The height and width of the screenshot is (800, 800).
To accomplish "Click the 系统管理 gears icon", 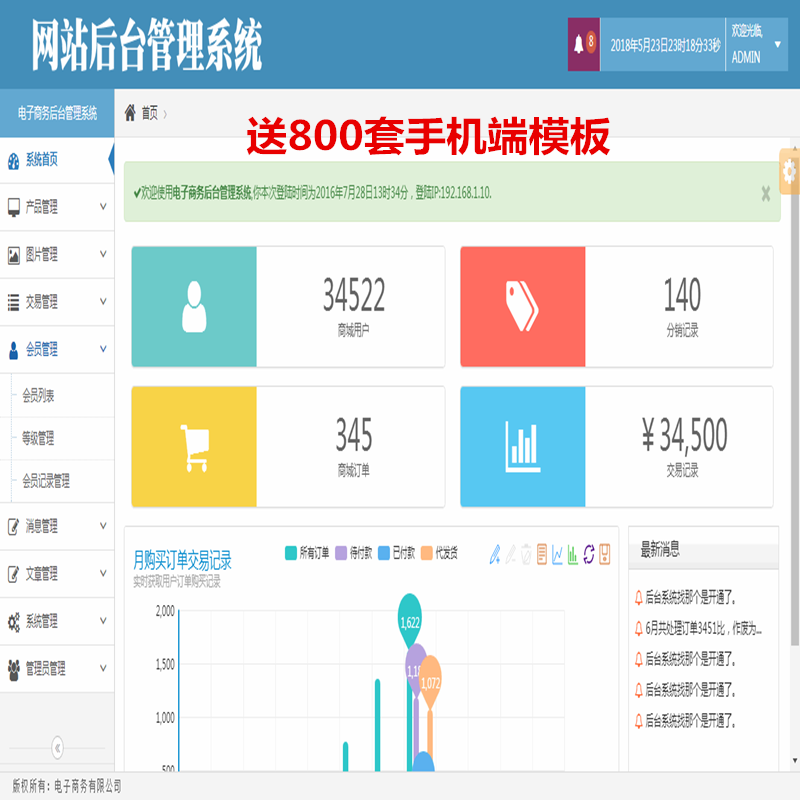I will pos(14,621).
